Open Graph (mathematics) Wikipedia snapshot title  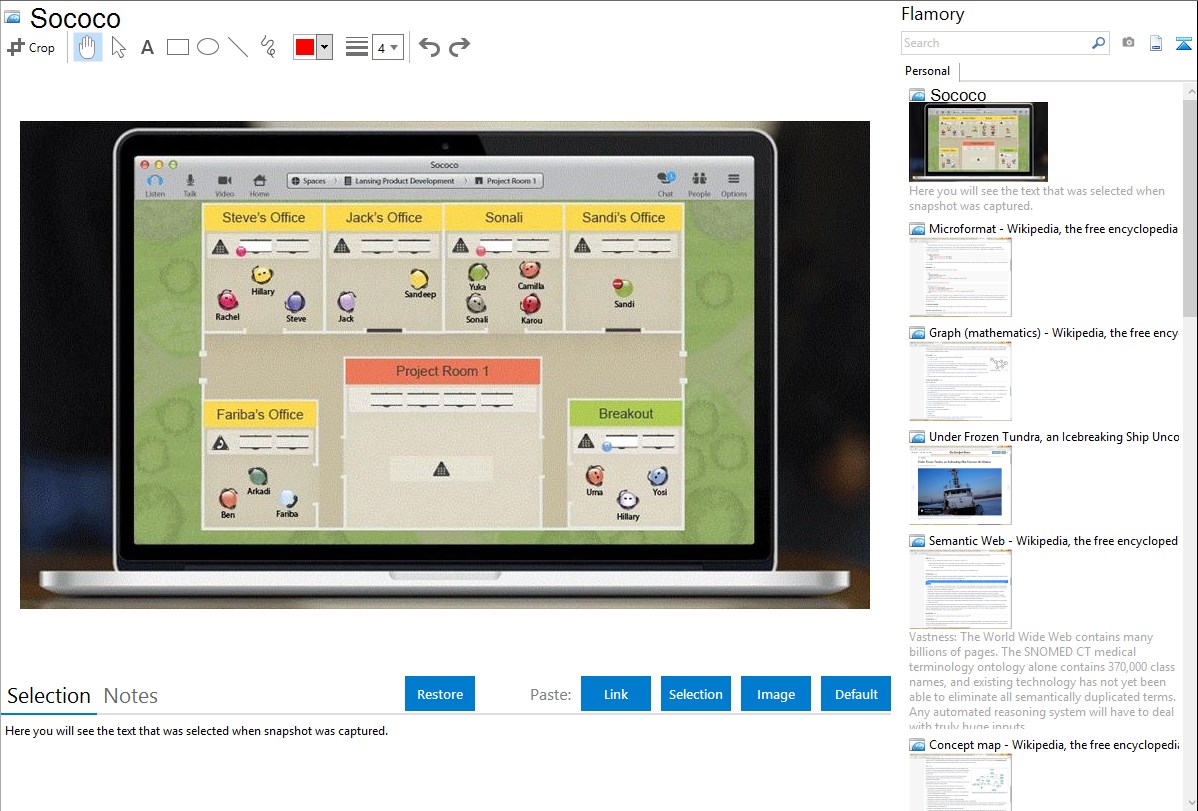(x=1053, y=333)
